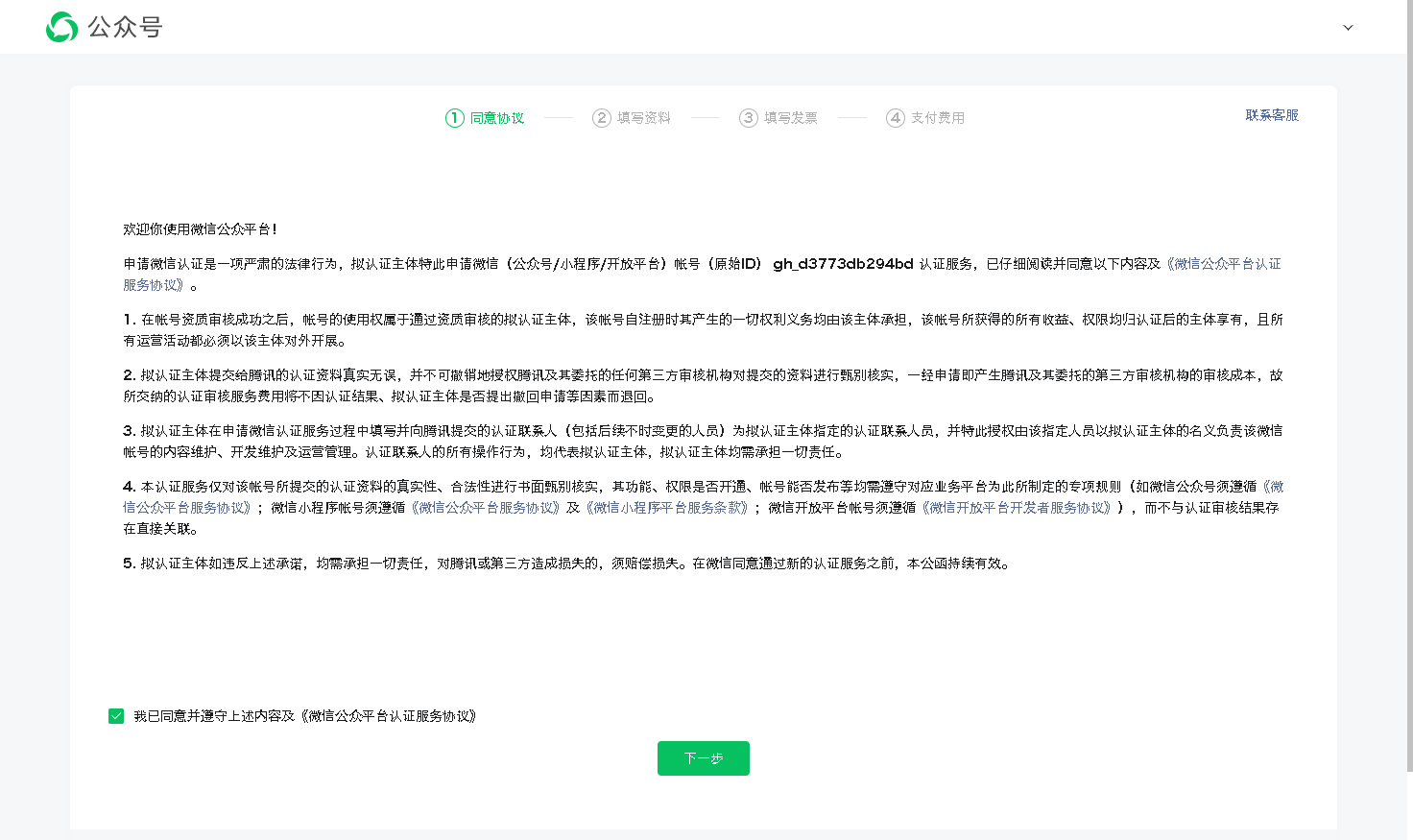Image resolution: width=1413 pixels, height=840 pixels.
Task: Open 微信公众平台服务协议 link after 微信小程序帐号须遵循
Action: 485,508
